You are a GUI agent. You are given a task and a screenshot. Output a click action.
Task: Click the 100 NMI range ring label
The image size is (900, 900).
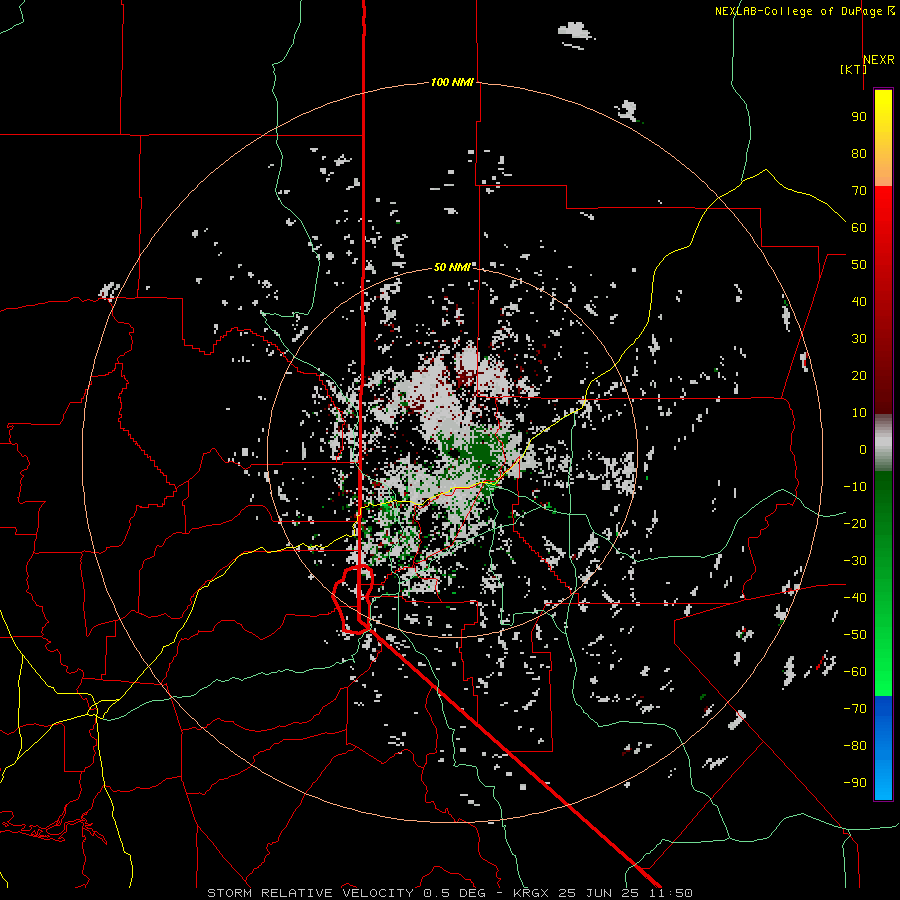[452, 83]
